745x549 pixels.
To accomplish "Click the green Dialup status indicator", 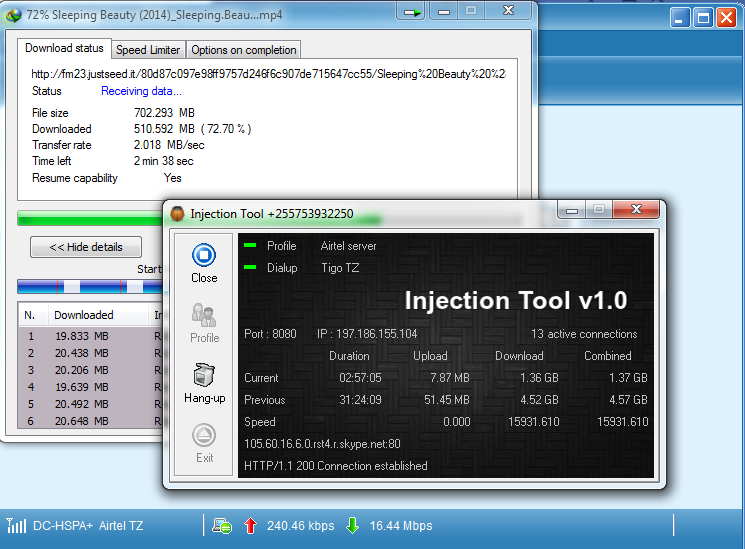I will click(250, 267).
